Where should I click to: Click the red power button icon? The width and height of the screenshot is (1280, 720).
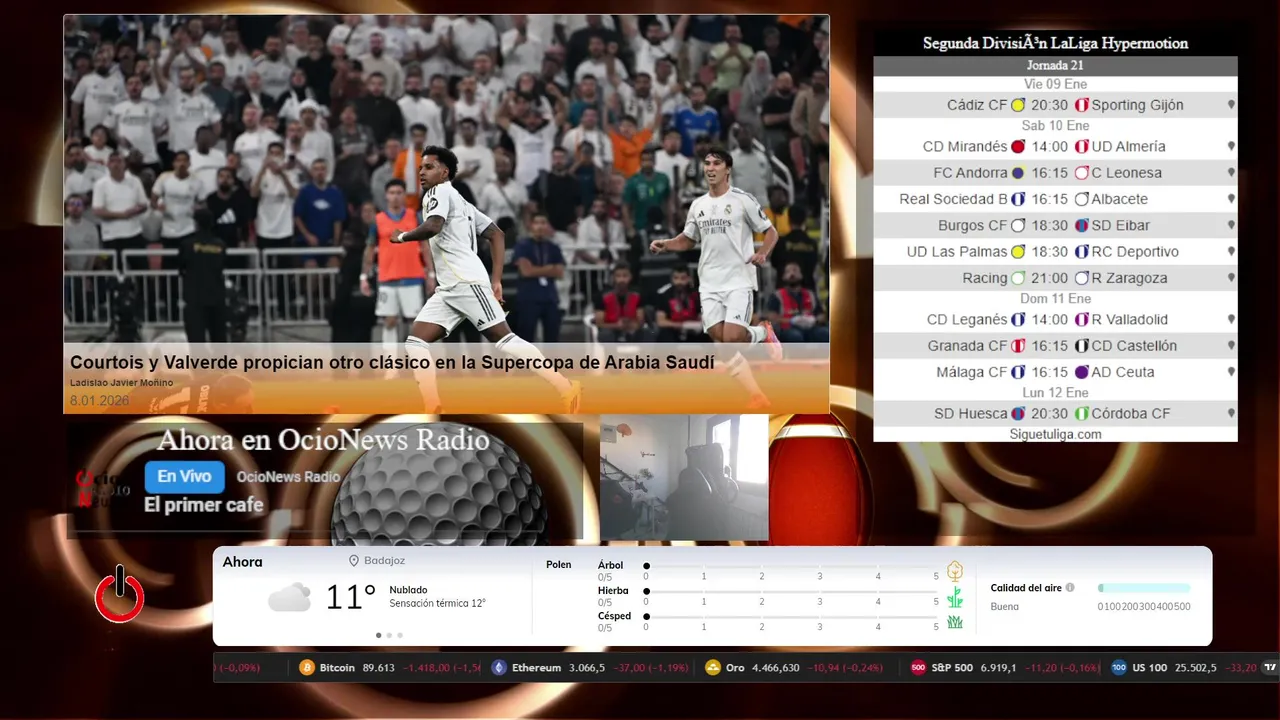tap(120, 595)
